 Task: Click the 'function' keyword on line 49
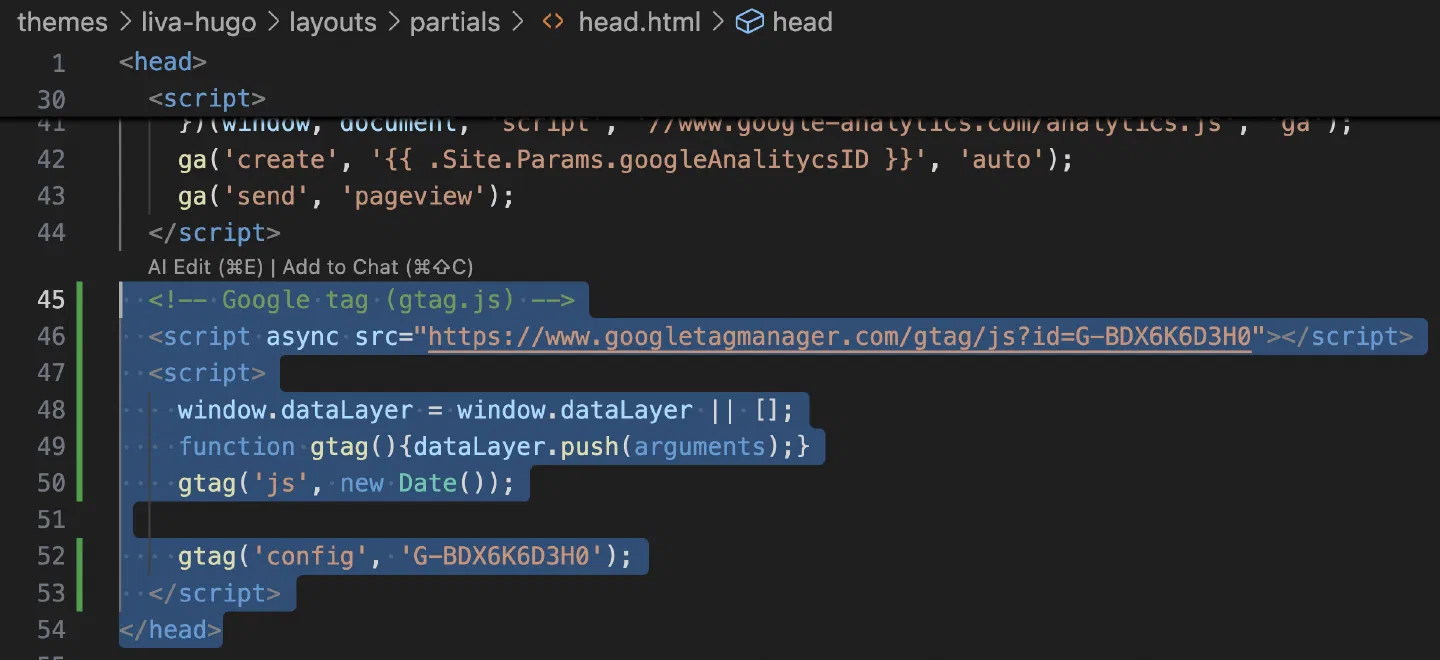[237, 446]
